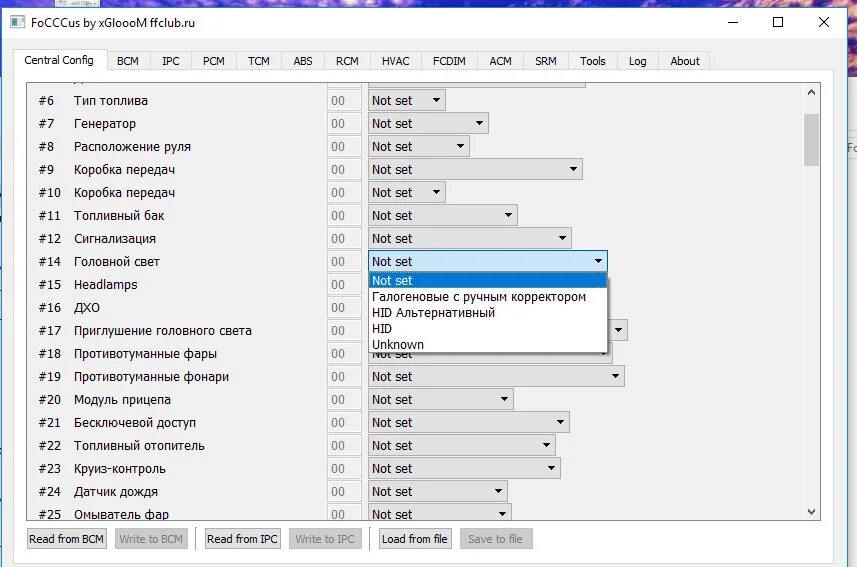The image size is (857, 567).
Task: Click the Read from BCM button
Action: [66, 539]
